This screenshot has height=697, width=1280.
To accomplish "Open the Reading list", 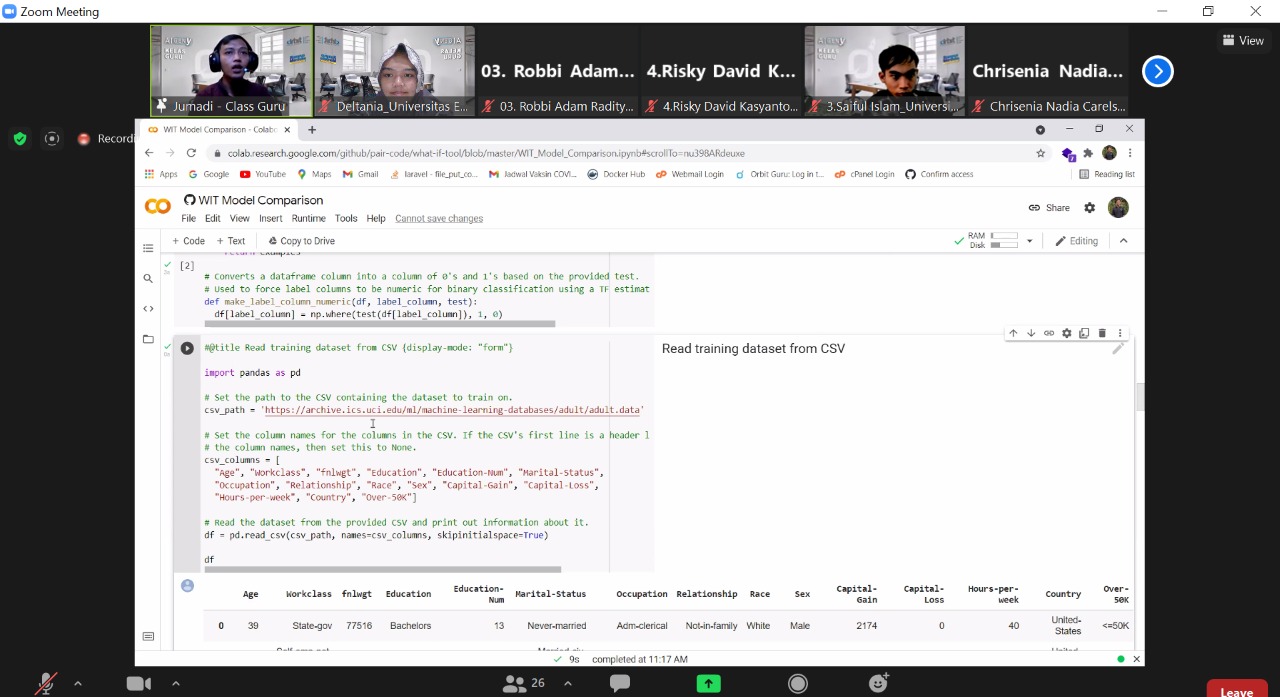I will click(x=1107, y=174).
